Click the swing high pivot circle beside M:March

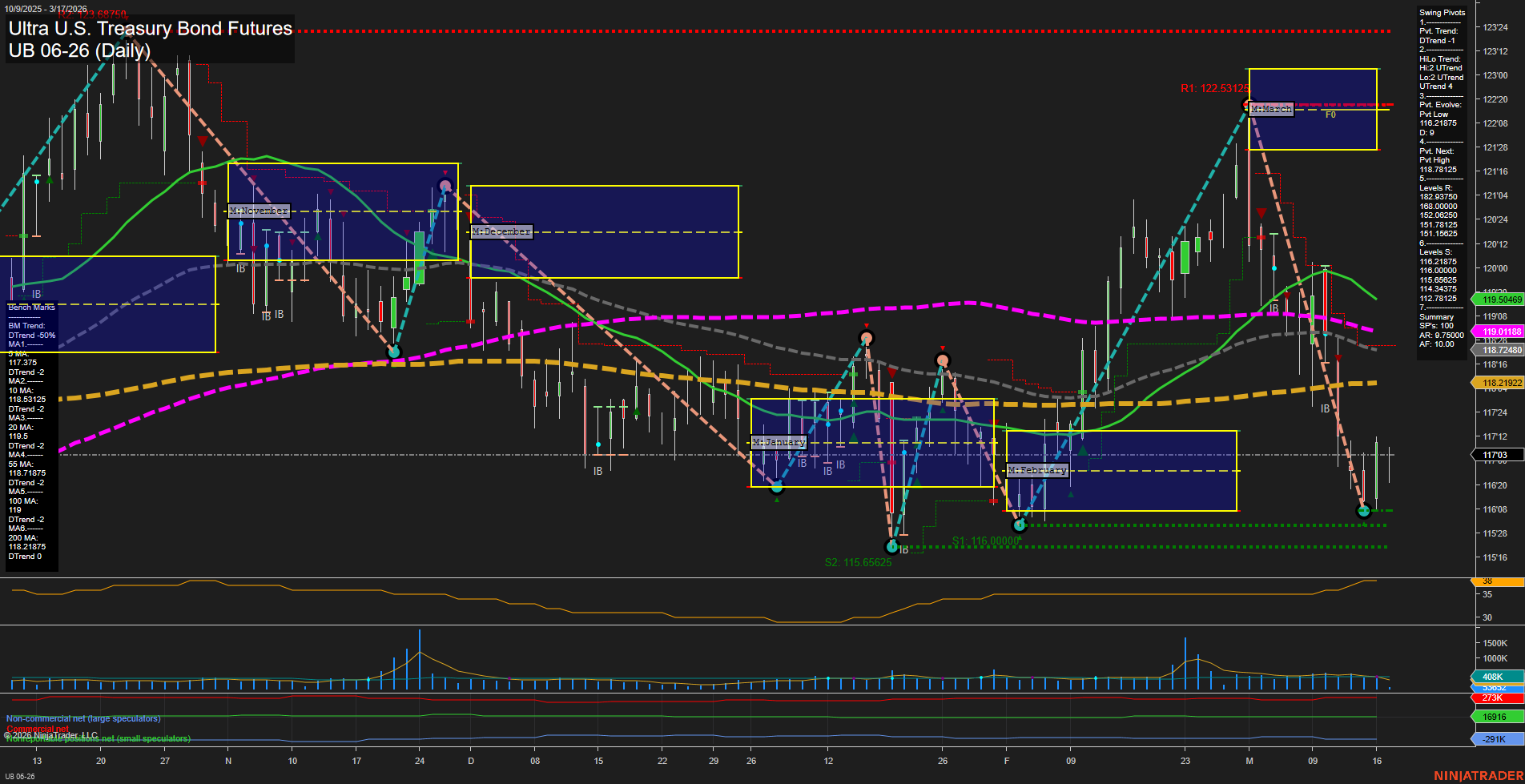[1247, 106]
